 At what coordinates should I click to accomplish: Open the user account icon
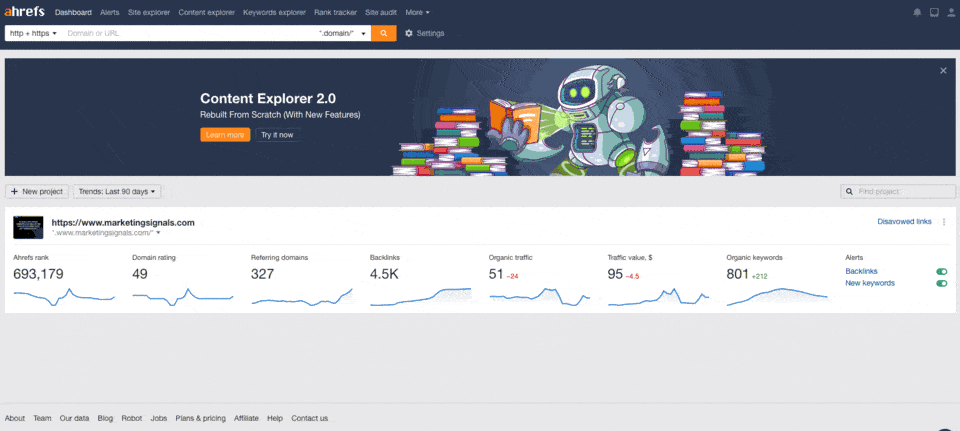tap(951, 12)
